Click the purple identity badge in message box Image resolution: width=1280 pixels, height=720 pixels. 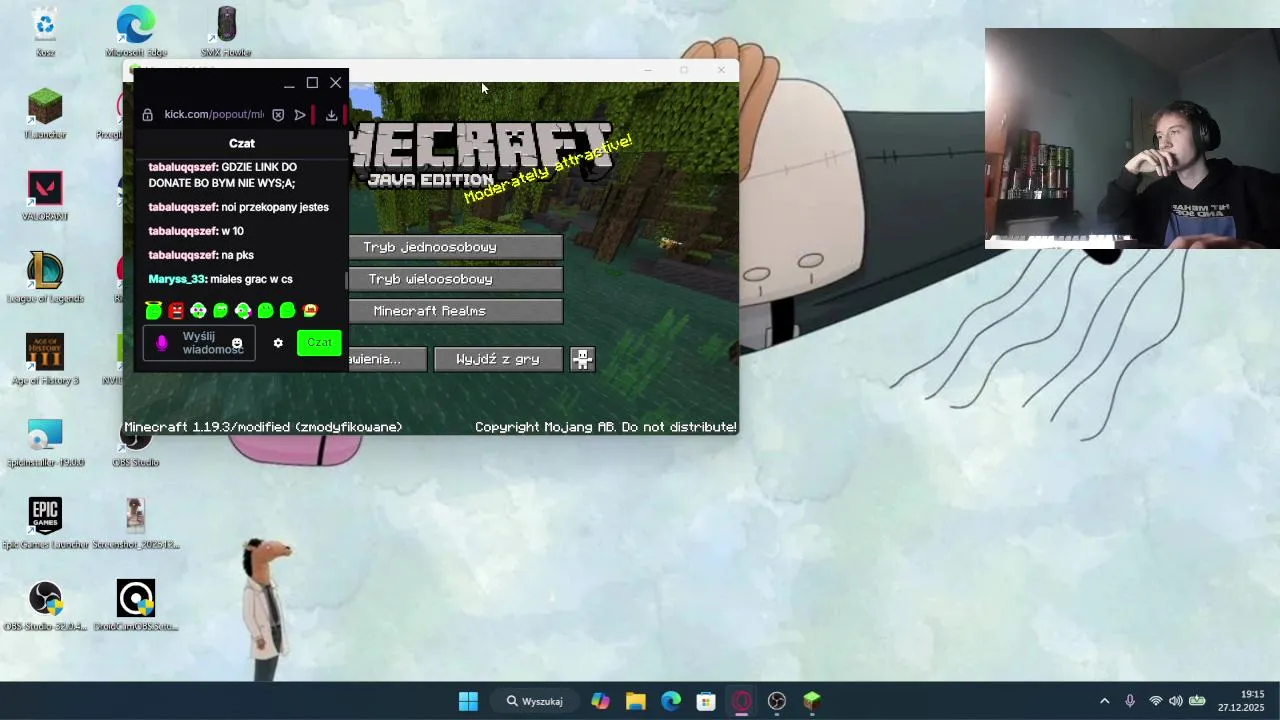tap(162, 343)
